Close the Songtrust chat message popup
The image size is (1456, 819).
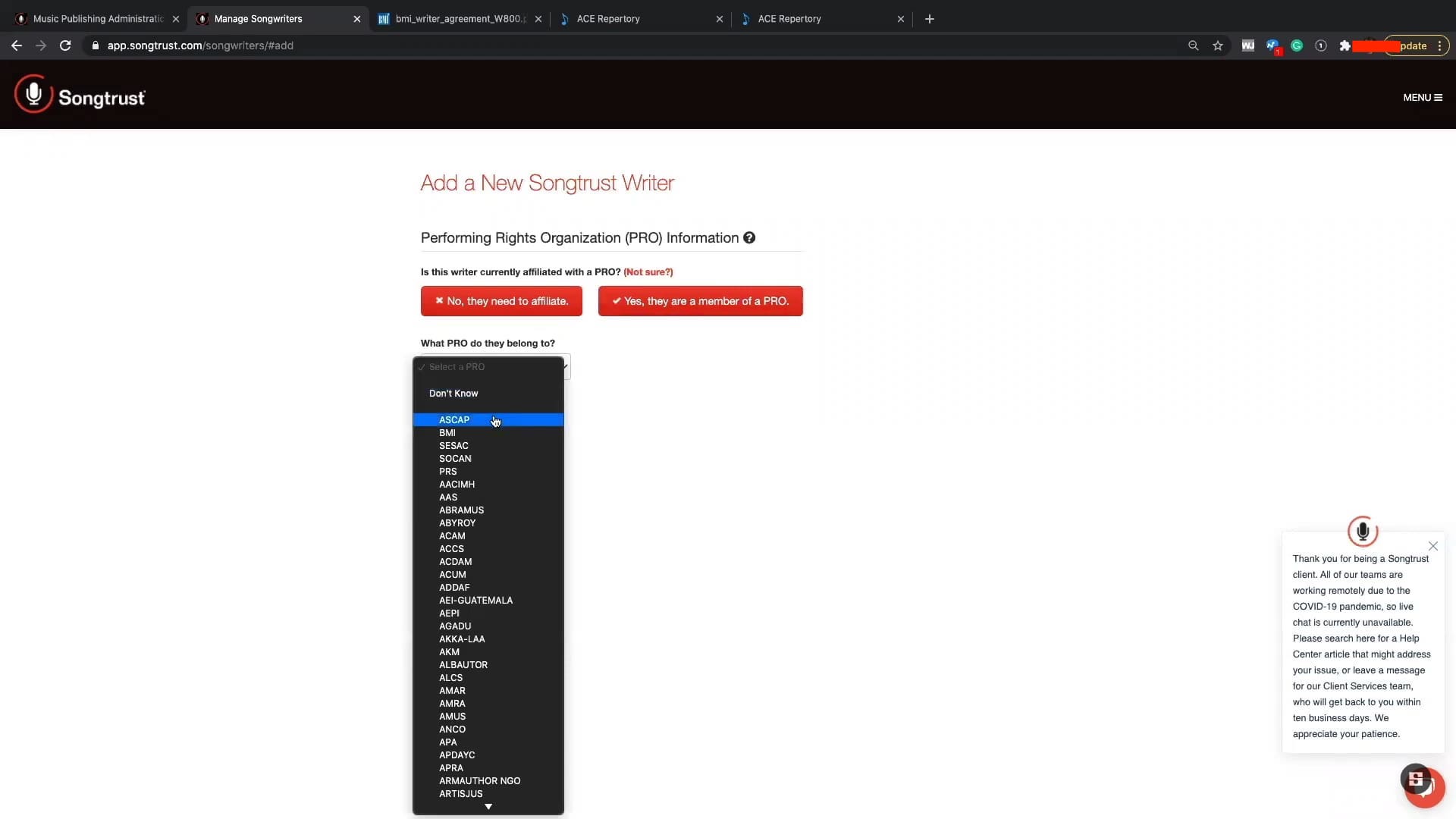(x=1432, y=546)
